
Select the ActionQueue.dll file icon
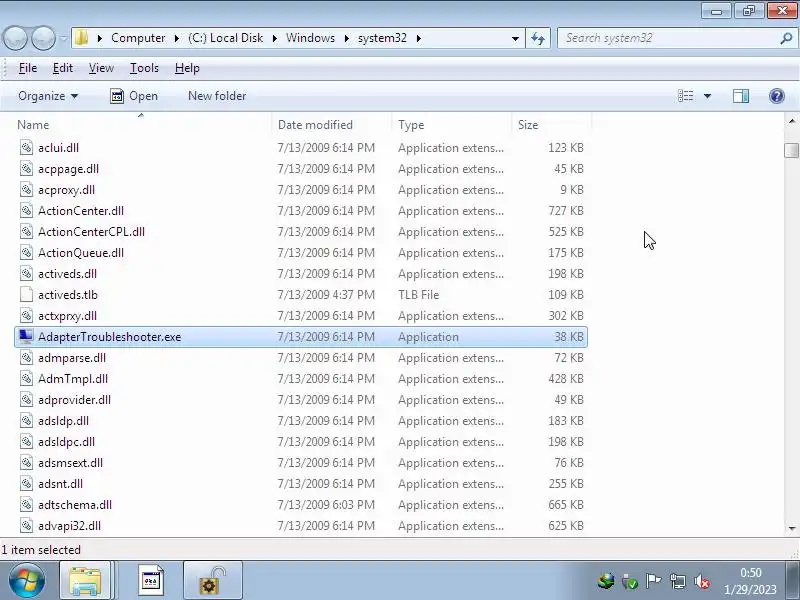coord(27,253)
